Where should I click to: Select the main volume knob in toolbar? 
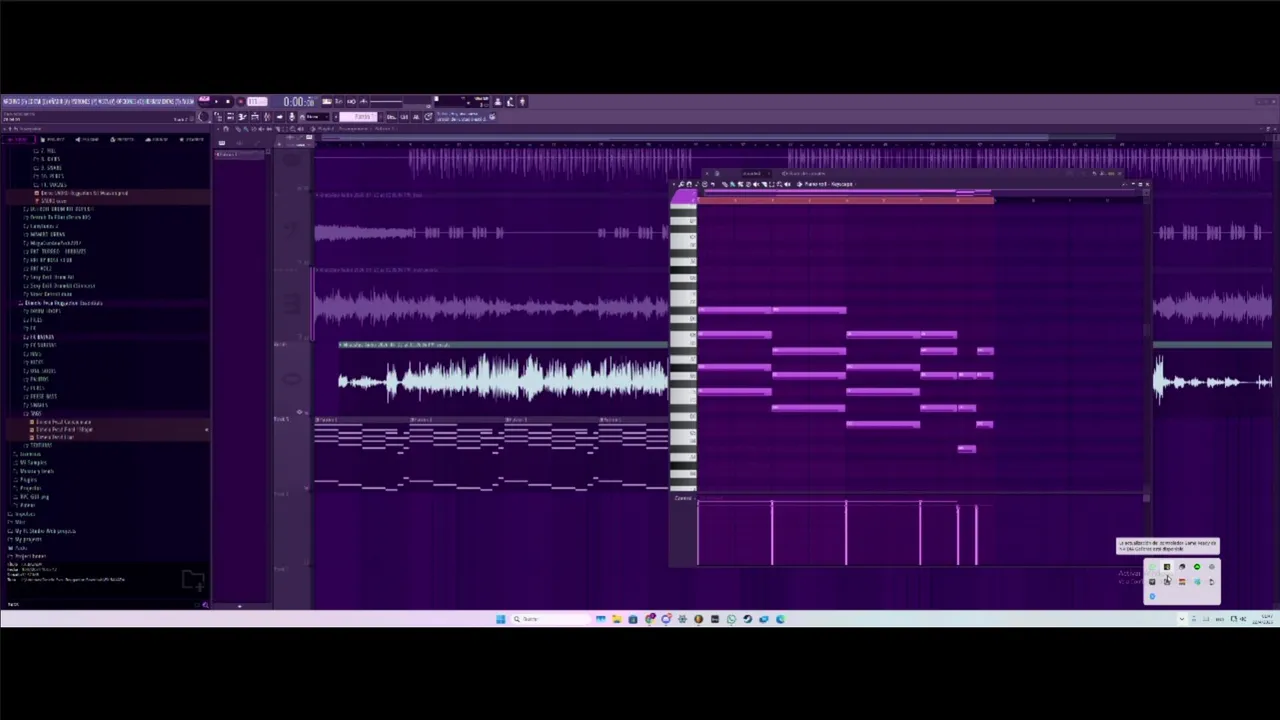coord(204,116)
